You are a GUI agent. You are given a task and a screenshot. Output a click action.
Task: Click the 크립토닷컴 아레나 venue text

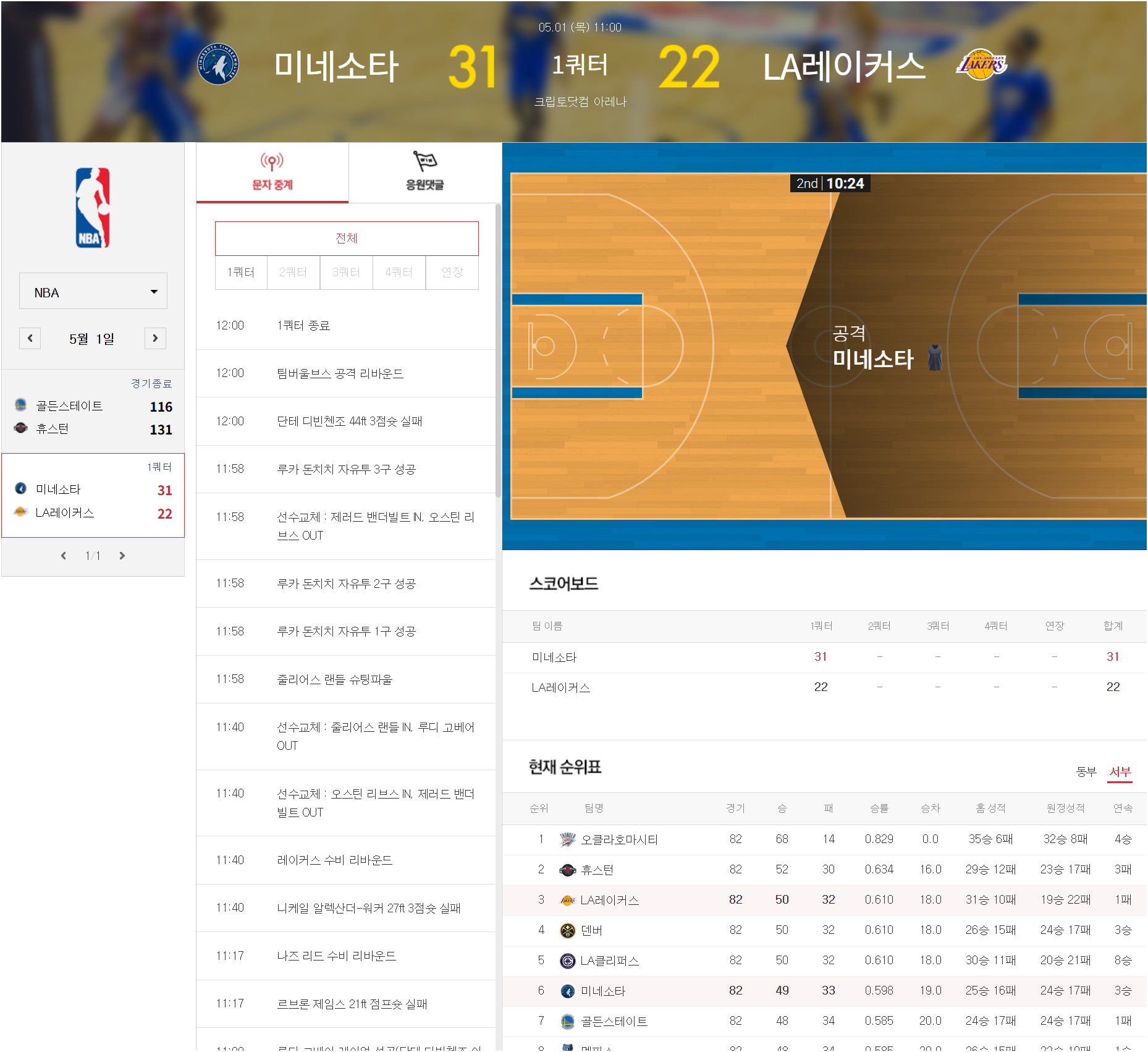pyautogui.click(x=580, y=101)
